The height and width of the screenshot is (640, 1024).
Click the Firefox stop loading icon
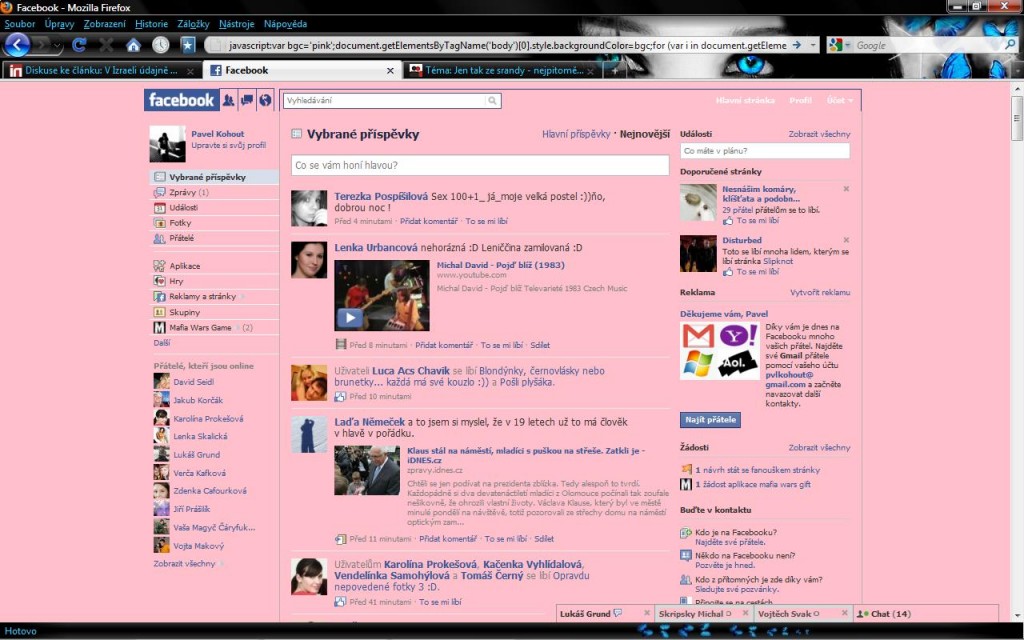106,45
